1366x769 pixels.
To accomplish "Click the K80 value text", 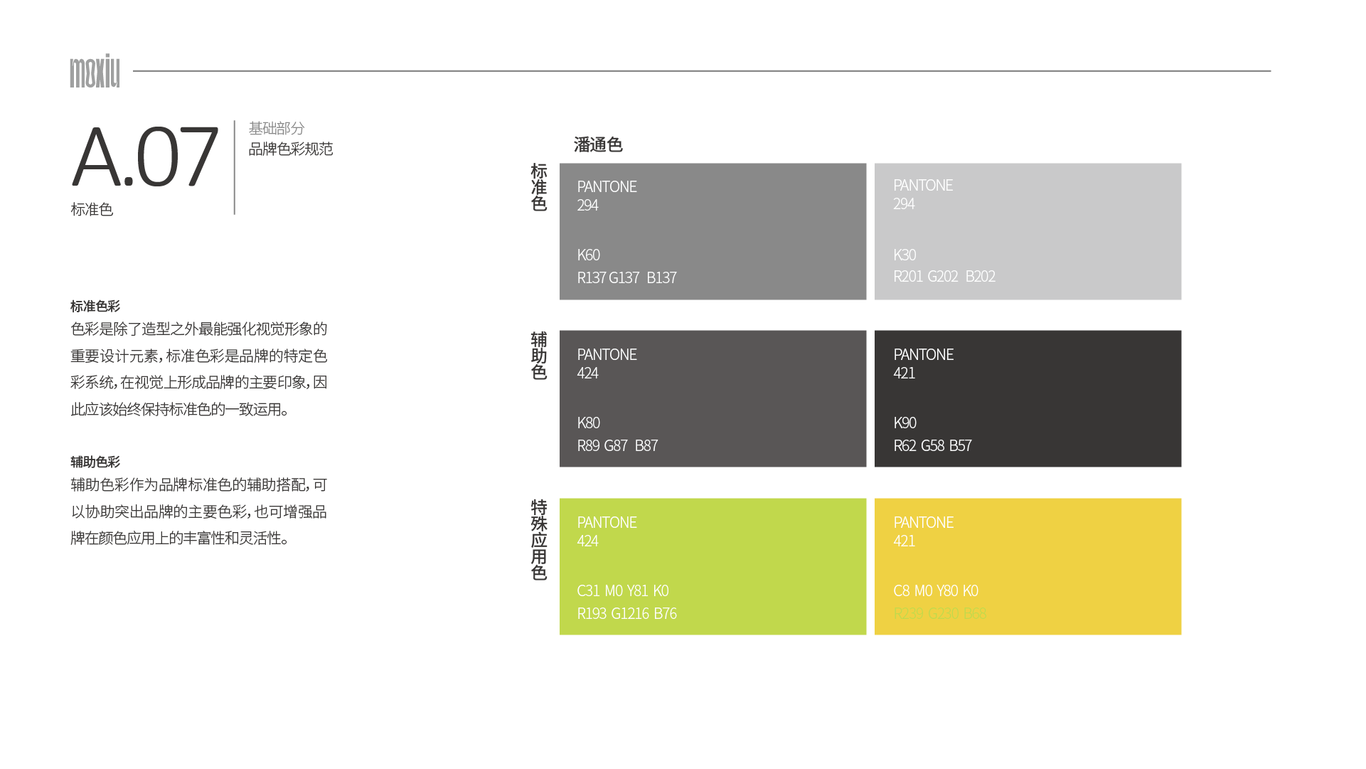I will pyautogui.click(x=588, y=423).
